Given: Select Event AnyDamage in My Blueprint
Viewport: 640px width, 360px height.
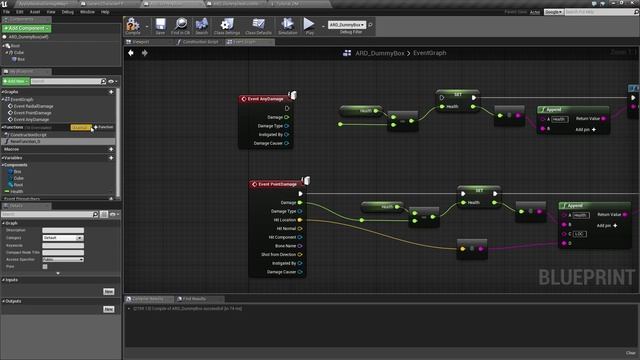Looking at the screenshot, I should tap(31, 120).
